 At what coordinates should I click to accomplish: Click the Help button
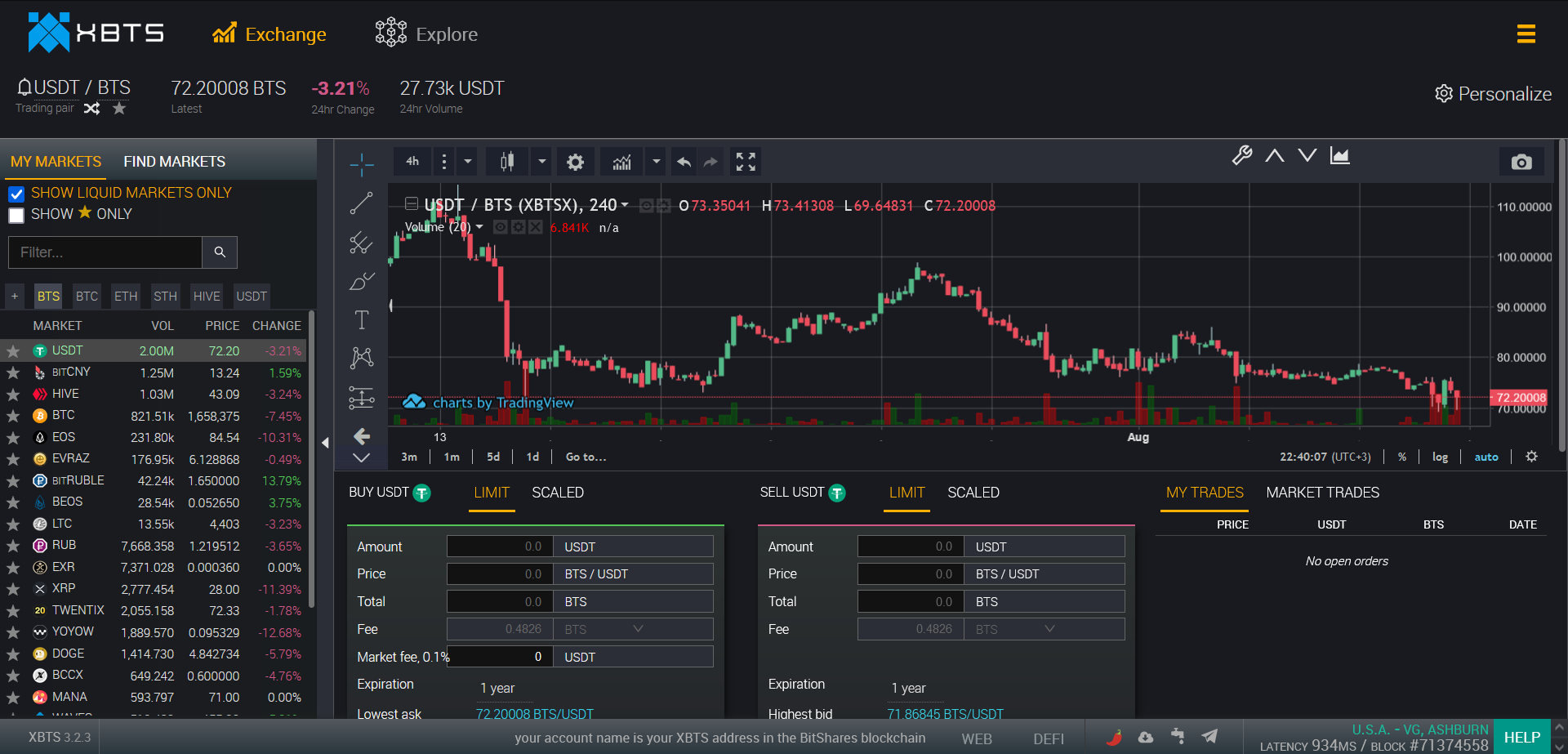[1521, 737]
